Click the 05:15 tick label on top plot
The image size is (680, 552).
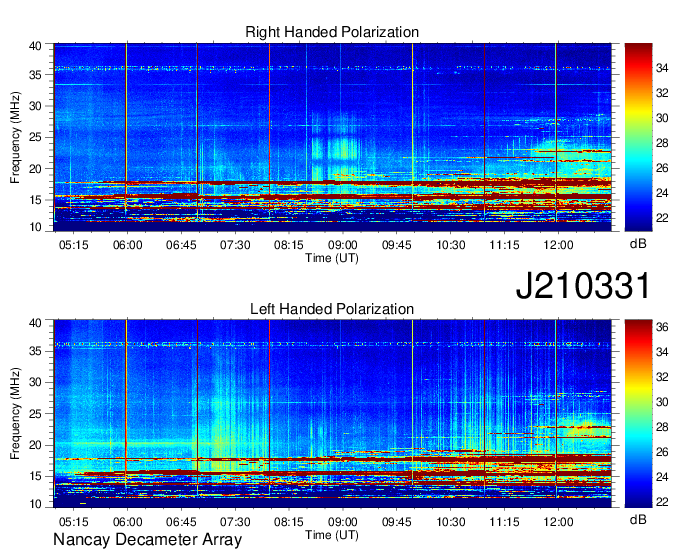click(73, 245)
